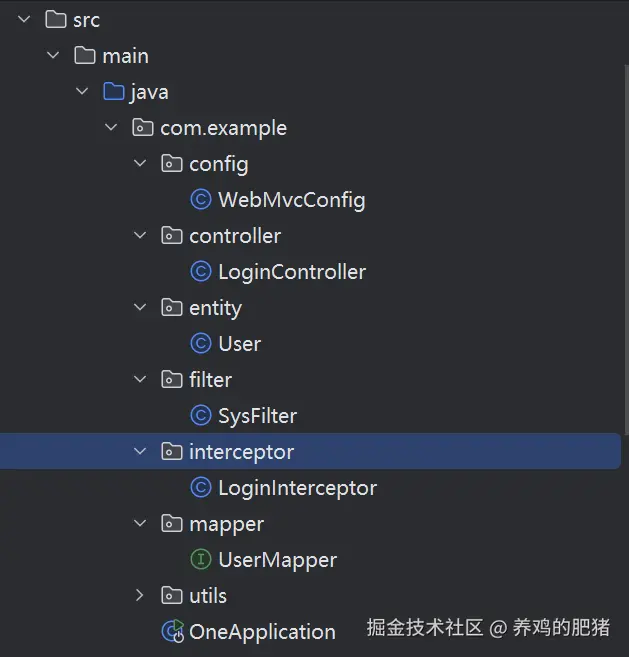The width and height of the screenshot is (629, 657).
Task: Select the UserMapper file
Action: 277,560
